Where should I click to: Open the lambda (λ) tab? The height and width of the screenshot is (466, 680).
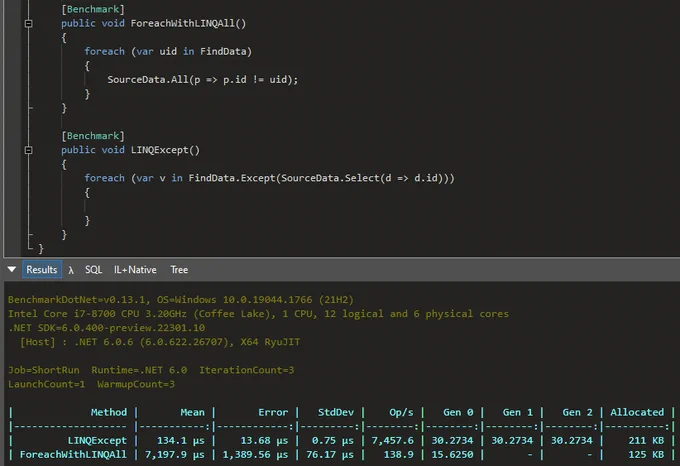[x=71, y=270]
